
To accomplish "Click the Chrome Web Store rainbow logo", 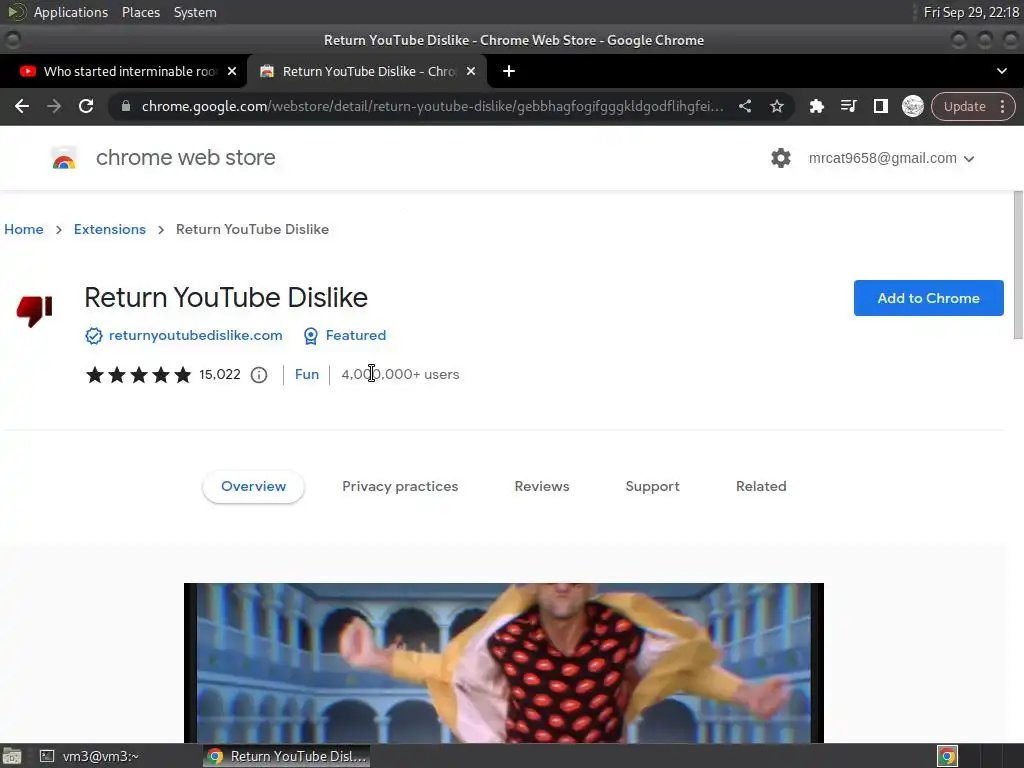I will 64,158.
